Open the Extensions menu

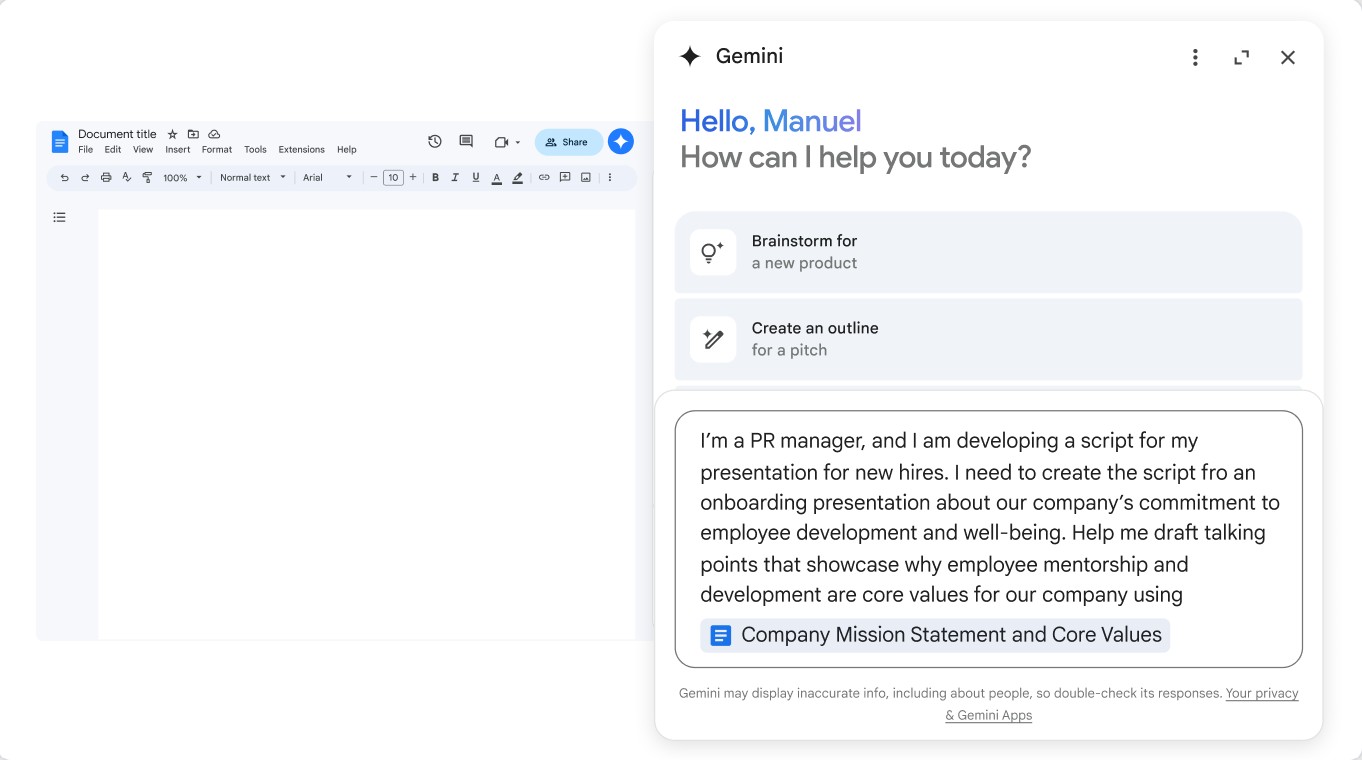(301, 150)
